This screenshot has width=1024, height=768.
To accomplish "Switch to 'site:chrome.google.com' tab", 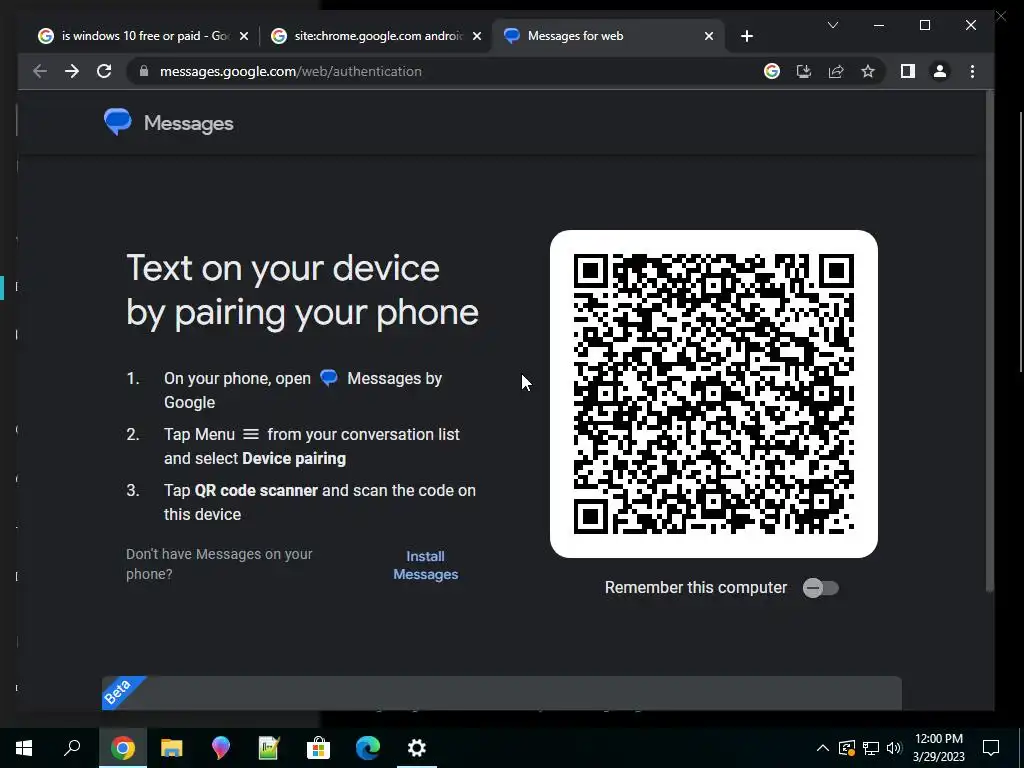I will (x=377, y=36).
